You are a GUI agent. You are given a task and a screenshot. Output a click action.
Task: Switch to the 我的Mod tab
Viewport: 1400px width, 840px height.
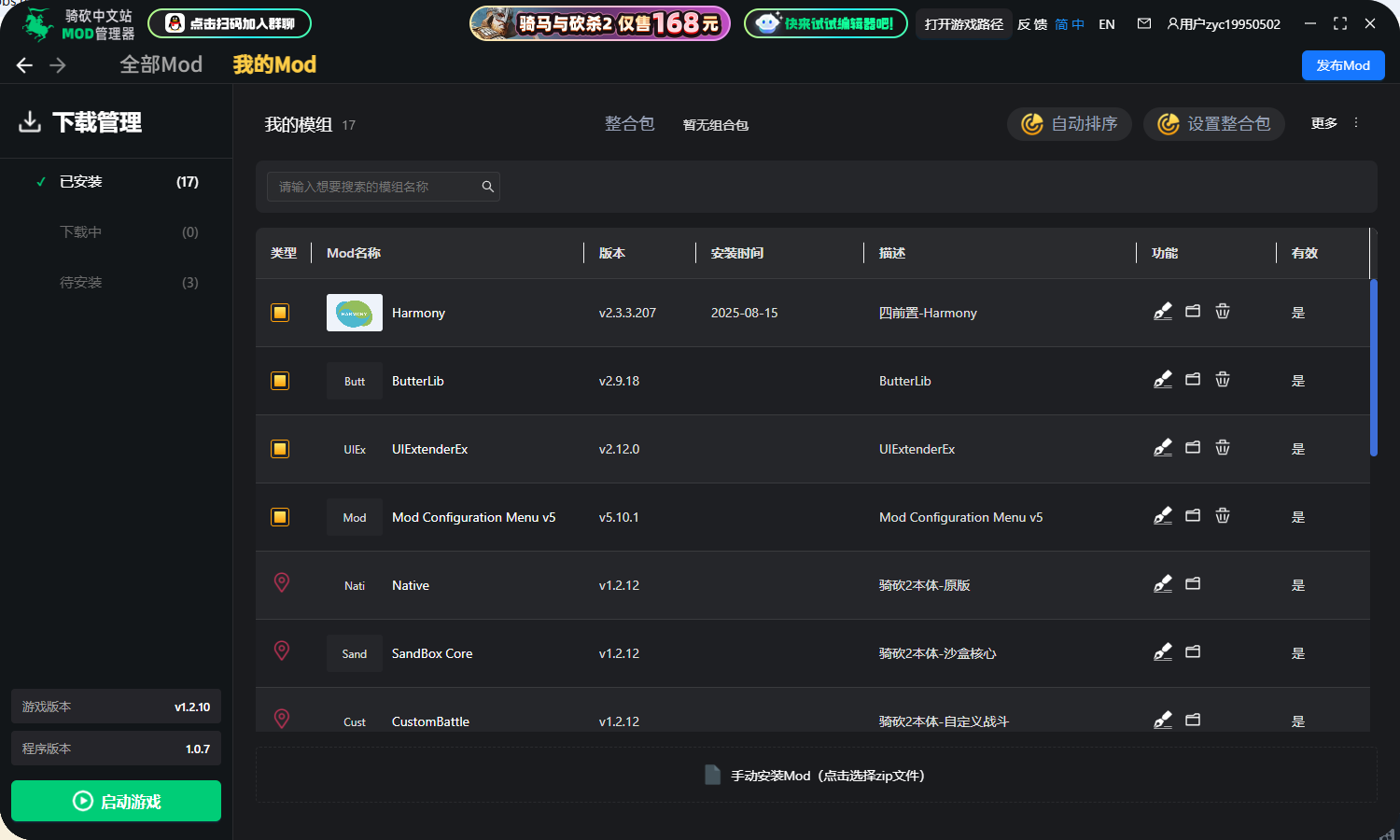click(274, 64)
